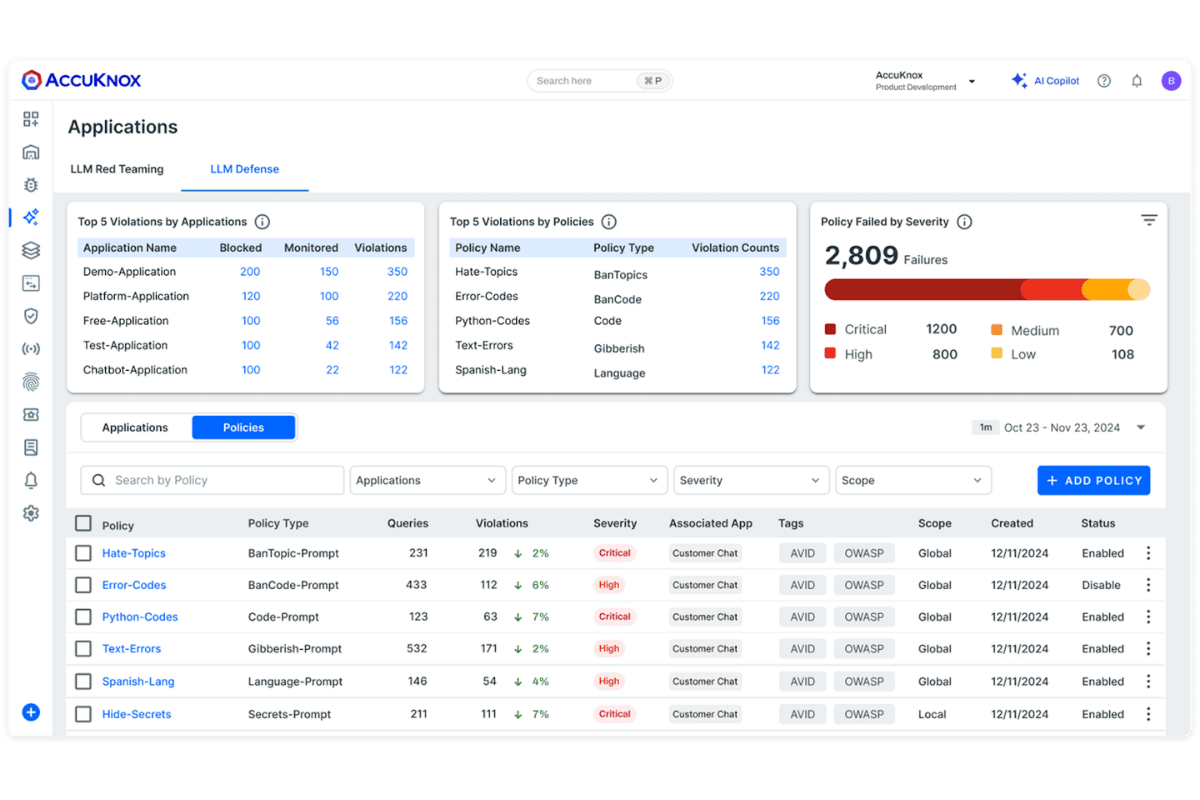Open the notifications bell in the top bar
Screen dimensions: 1200x800
point(1137,80)
